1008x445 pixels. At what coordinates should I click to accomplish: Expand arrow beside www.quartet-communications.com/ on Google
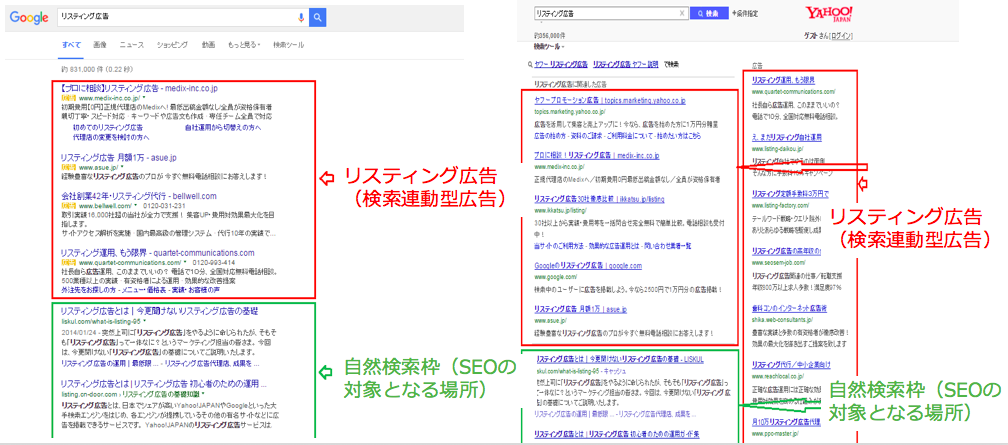[x=185, y=262]
